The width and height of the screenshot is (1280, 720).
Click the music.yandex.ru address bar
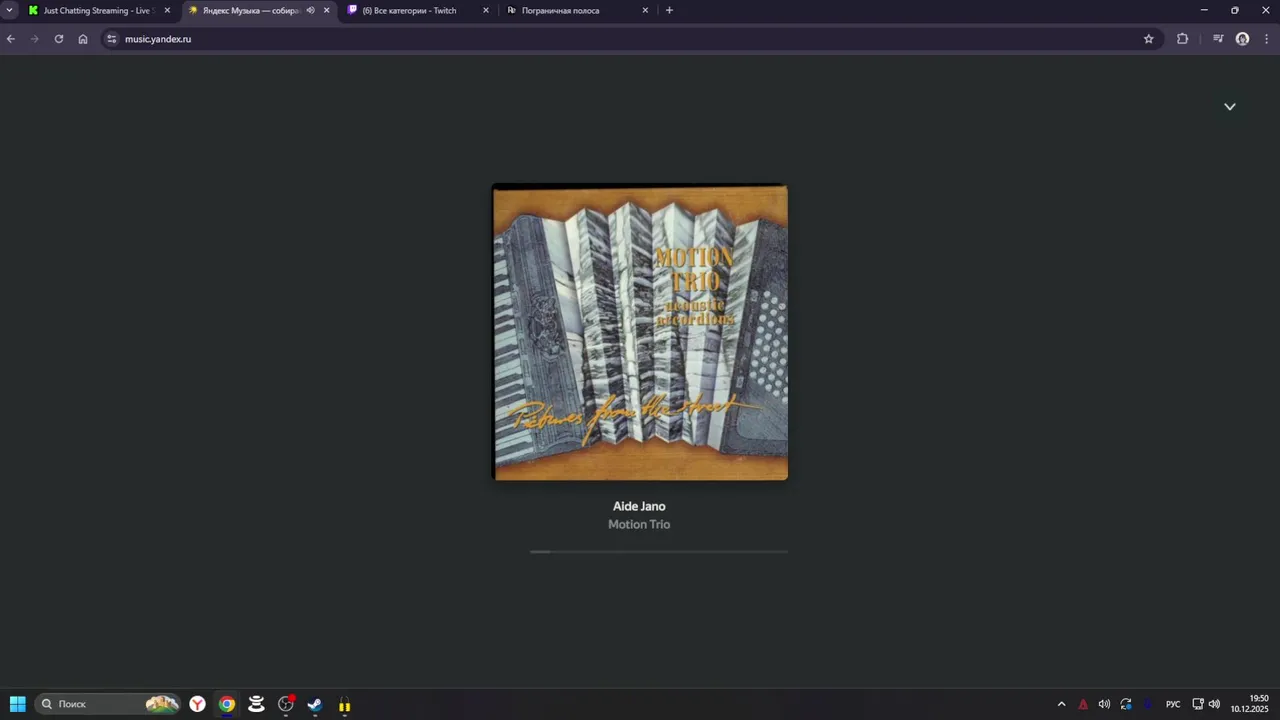coord(630,39)
